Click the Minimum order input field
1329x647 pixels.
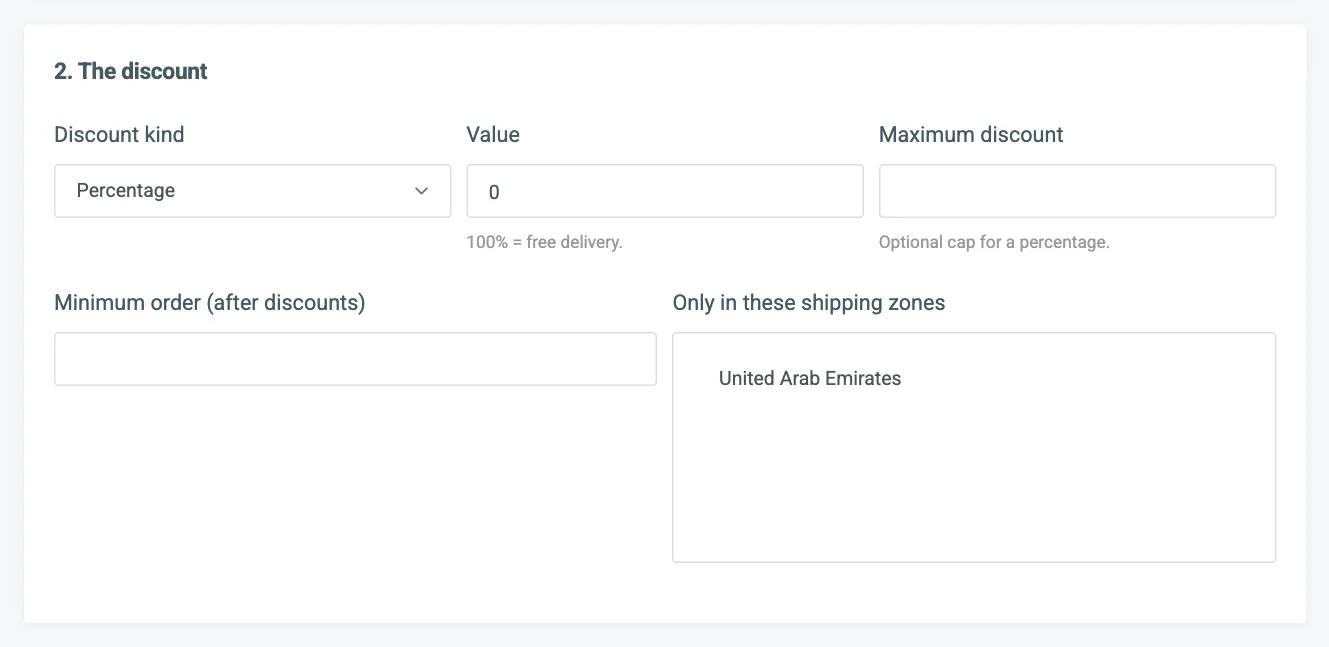tap(355, 359)
